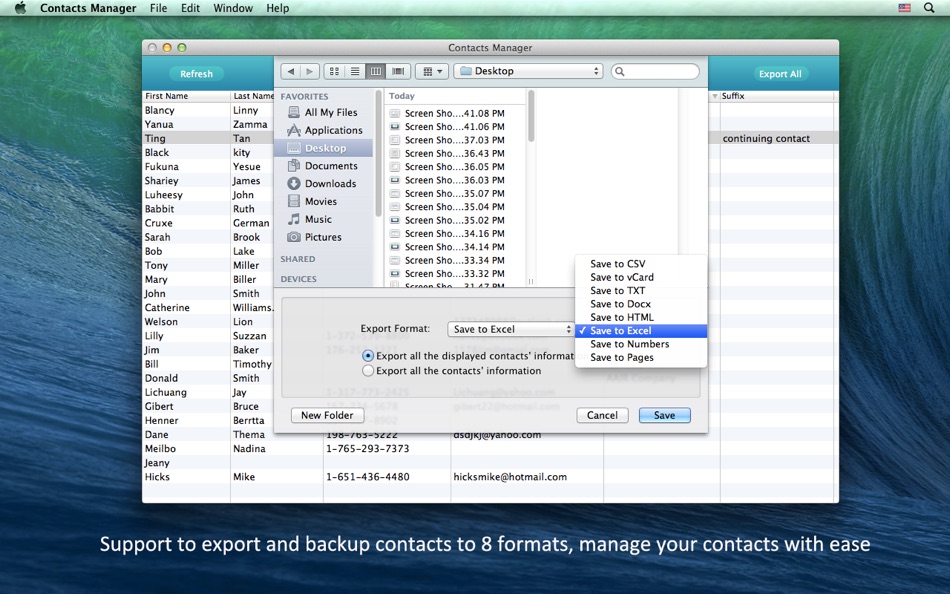Open the arrange items dropdown
This screenshot has width=950, height=594.
tap(432, 72)
